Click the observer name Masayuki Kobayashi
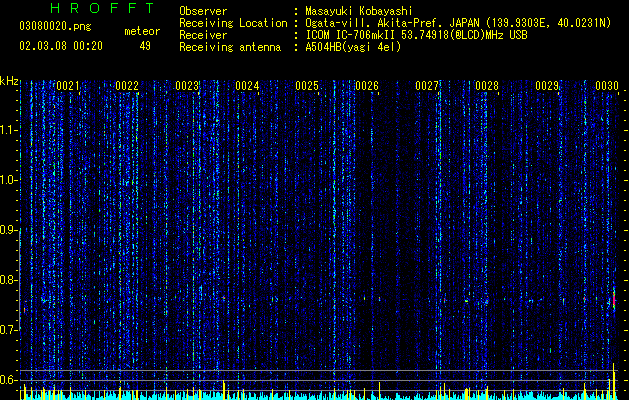Screen dimensions: 629x400 click(358, 11)
